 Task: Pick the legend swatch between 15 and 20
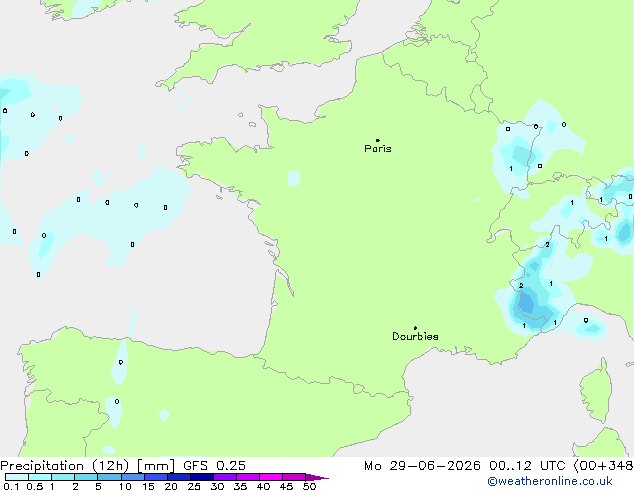click(x=156, y=477)
